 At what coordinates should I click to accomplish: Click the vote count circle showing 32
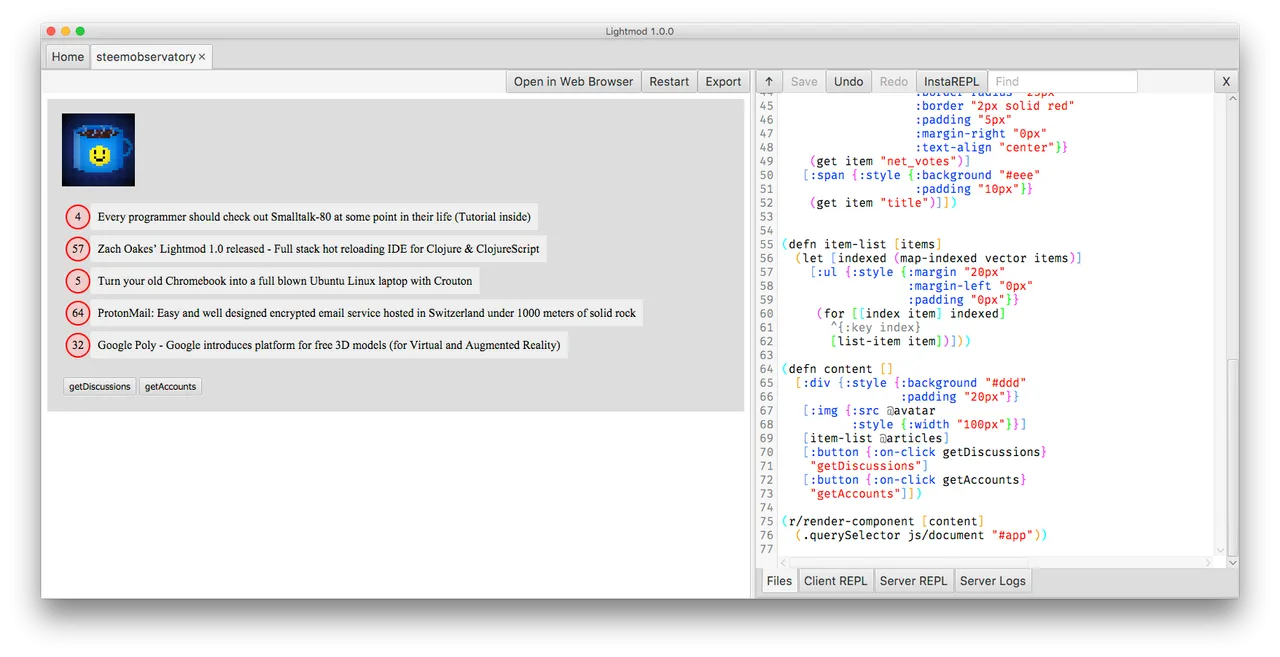[78, 345]
